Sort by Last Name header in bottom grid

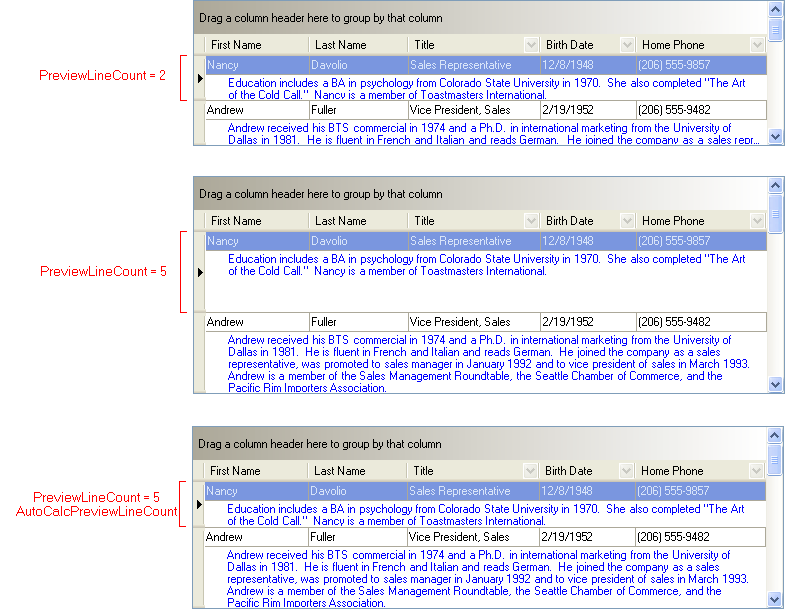coord(357,471)
